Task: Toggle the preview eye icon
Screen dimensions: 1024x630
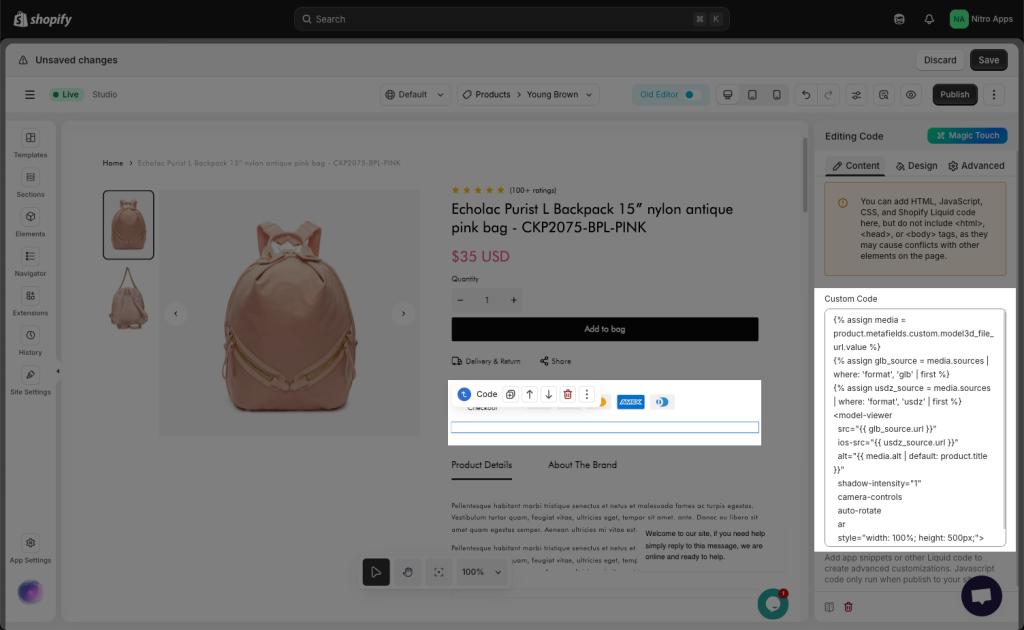Action: coord(911,95)
